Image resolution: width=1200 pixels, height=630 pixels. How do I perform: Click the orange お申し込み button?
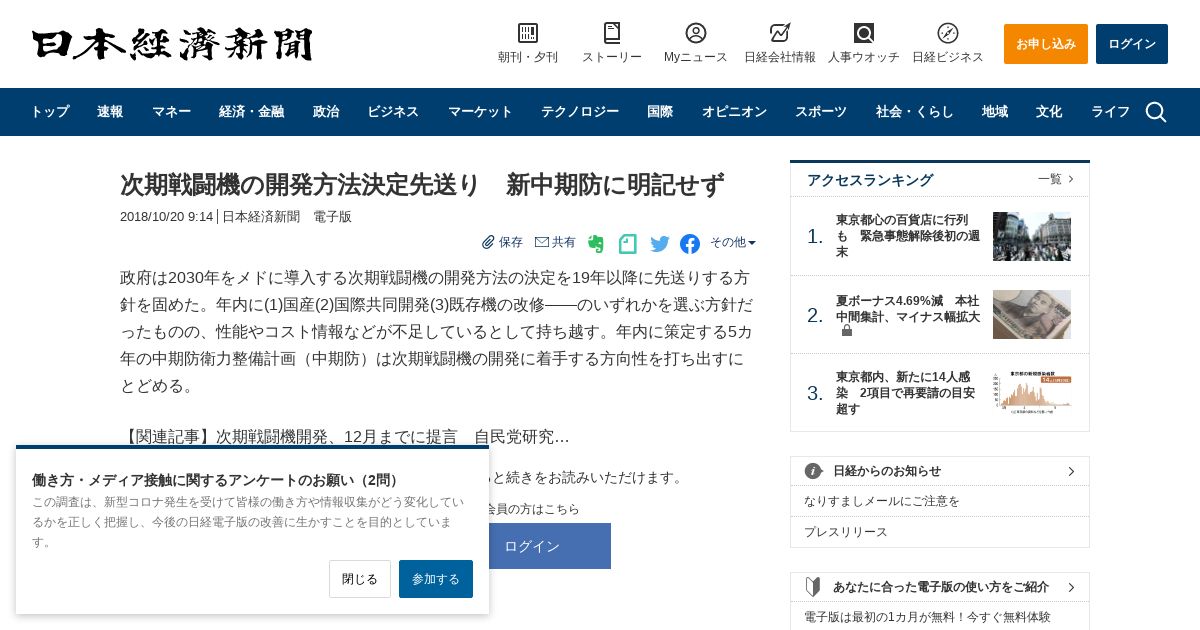pos(1046,44)
